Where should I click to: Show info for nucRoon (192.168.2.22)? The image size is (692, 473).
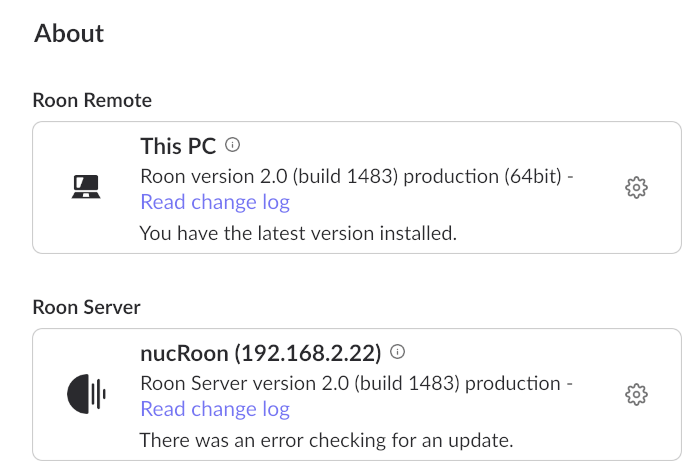[398, 352]
